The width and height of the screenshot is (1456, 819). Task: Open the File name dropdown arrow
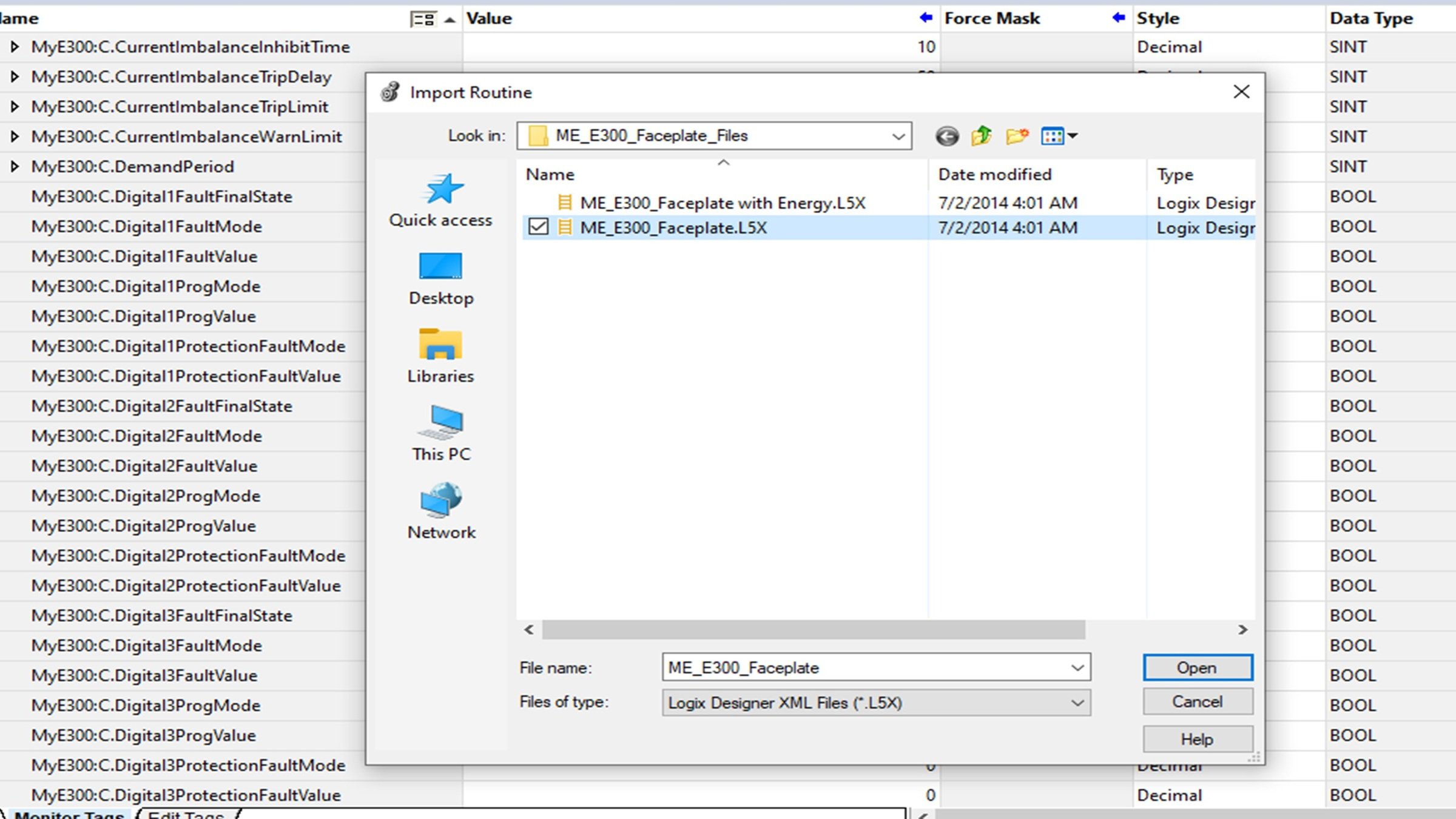[1077, 667]
